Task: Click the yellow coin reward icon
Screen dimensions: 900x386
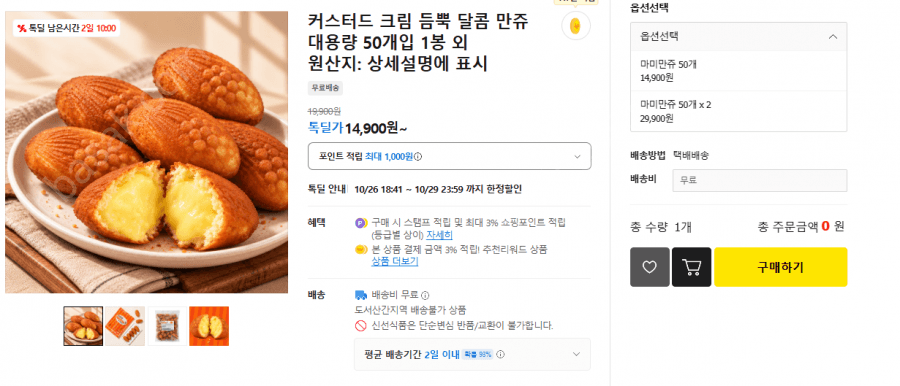Action: tap(576, 26)
